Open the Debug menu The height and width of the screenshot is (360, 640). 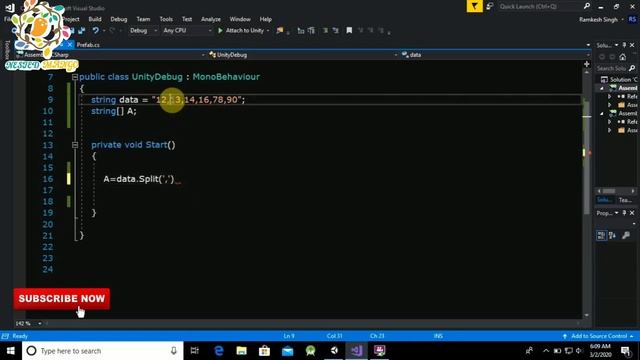(118, 19)
